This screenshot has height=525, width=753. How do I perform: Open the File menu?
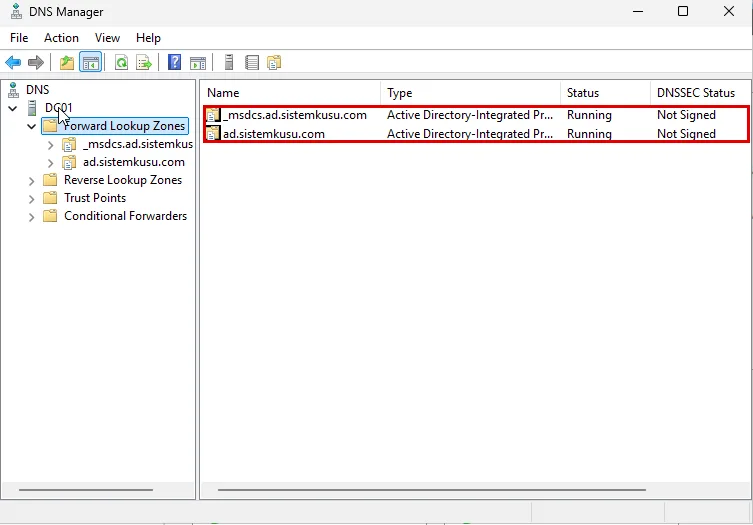tap(19, 38)
